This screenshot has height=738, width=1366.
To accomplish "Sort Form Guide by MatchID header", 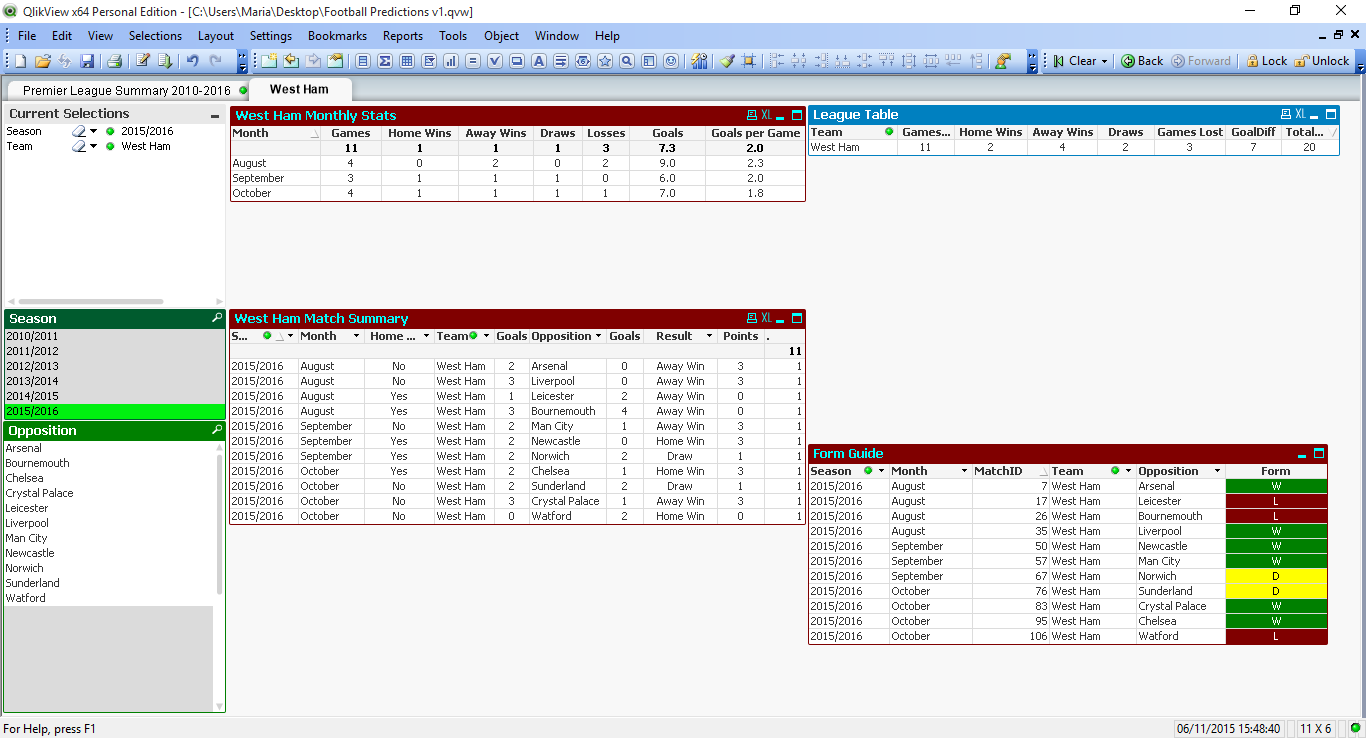I will point(1010,471).
